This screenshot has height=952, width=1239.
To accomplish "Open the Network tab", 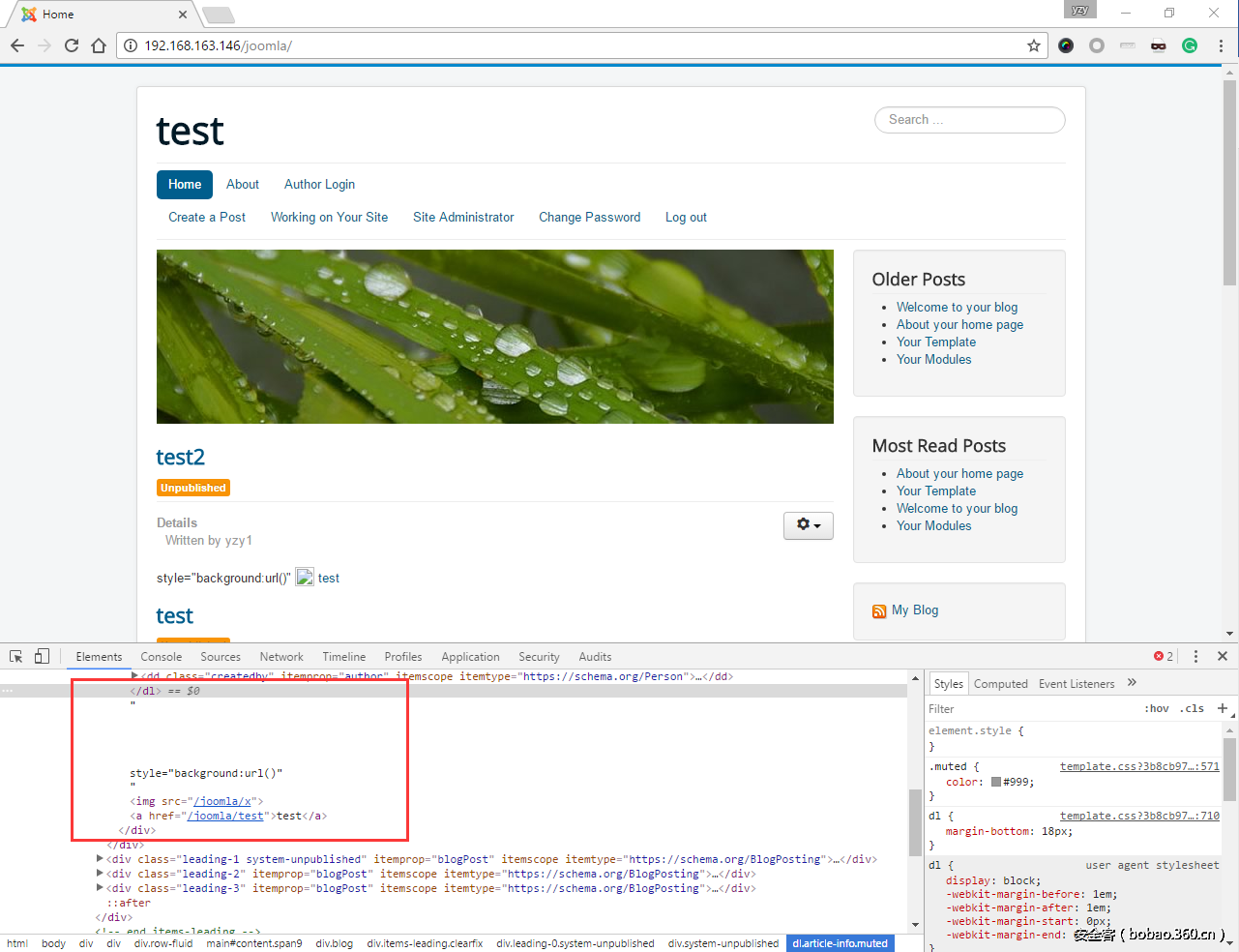I will pyautogui.click(x=281, y=657).
